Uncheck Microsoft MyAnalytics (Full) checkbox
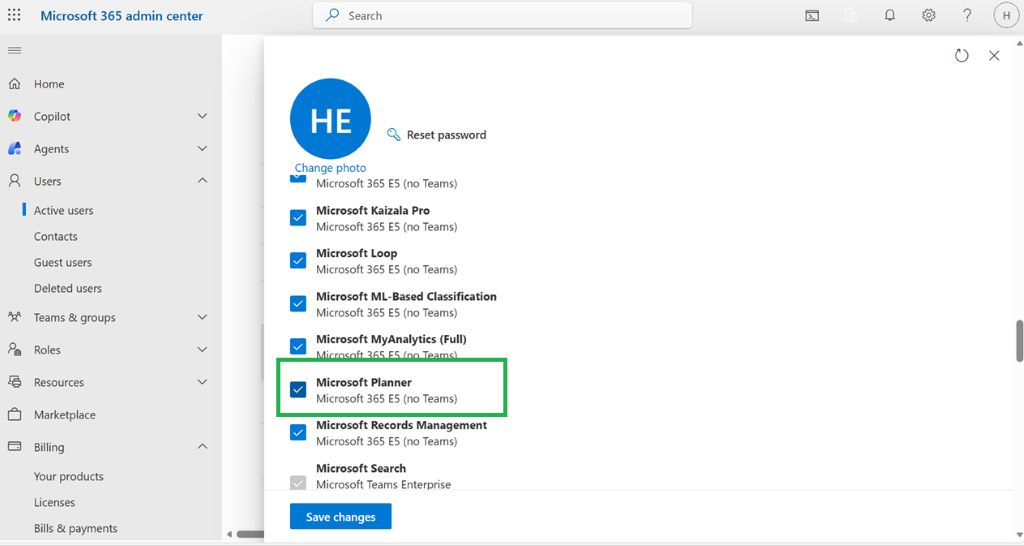The image size is (1024, 546). 298,346
